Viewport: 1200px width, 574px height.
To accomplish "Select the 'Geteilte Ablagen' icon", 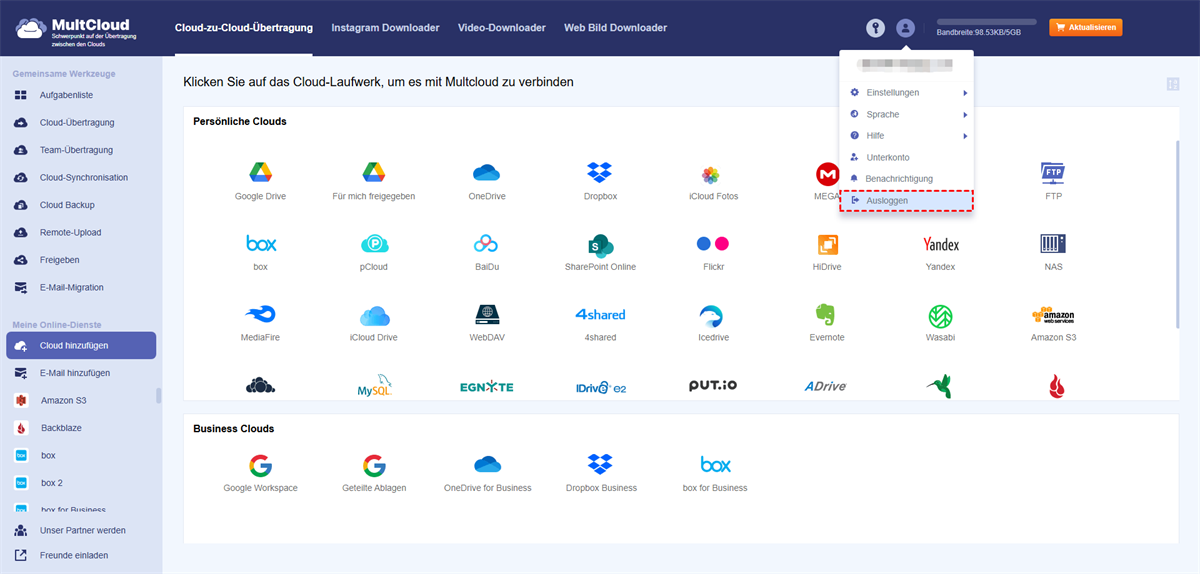I will (374, 465).
